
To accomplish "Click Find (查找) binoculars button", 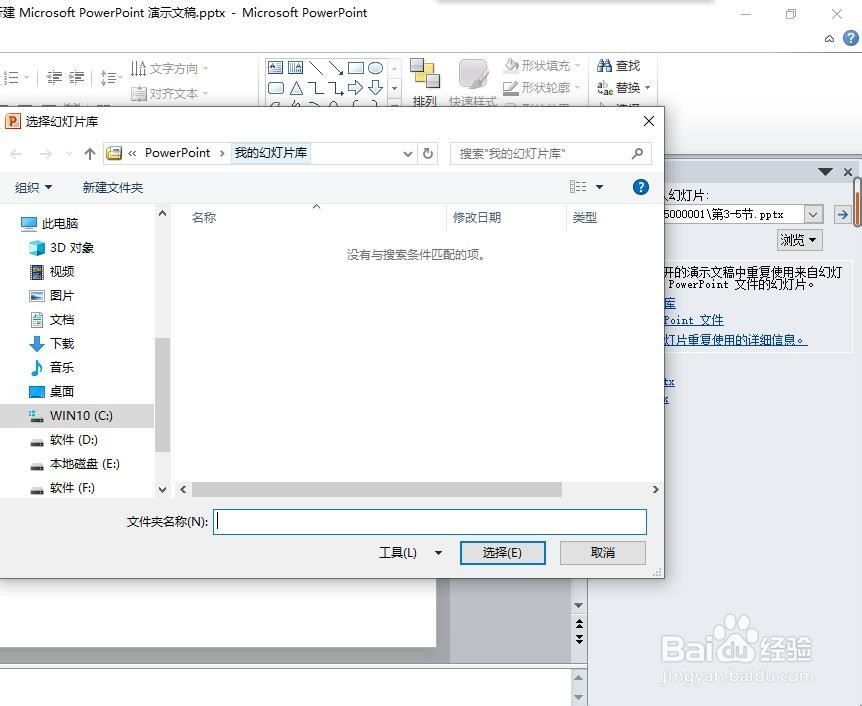I will 618,66.
